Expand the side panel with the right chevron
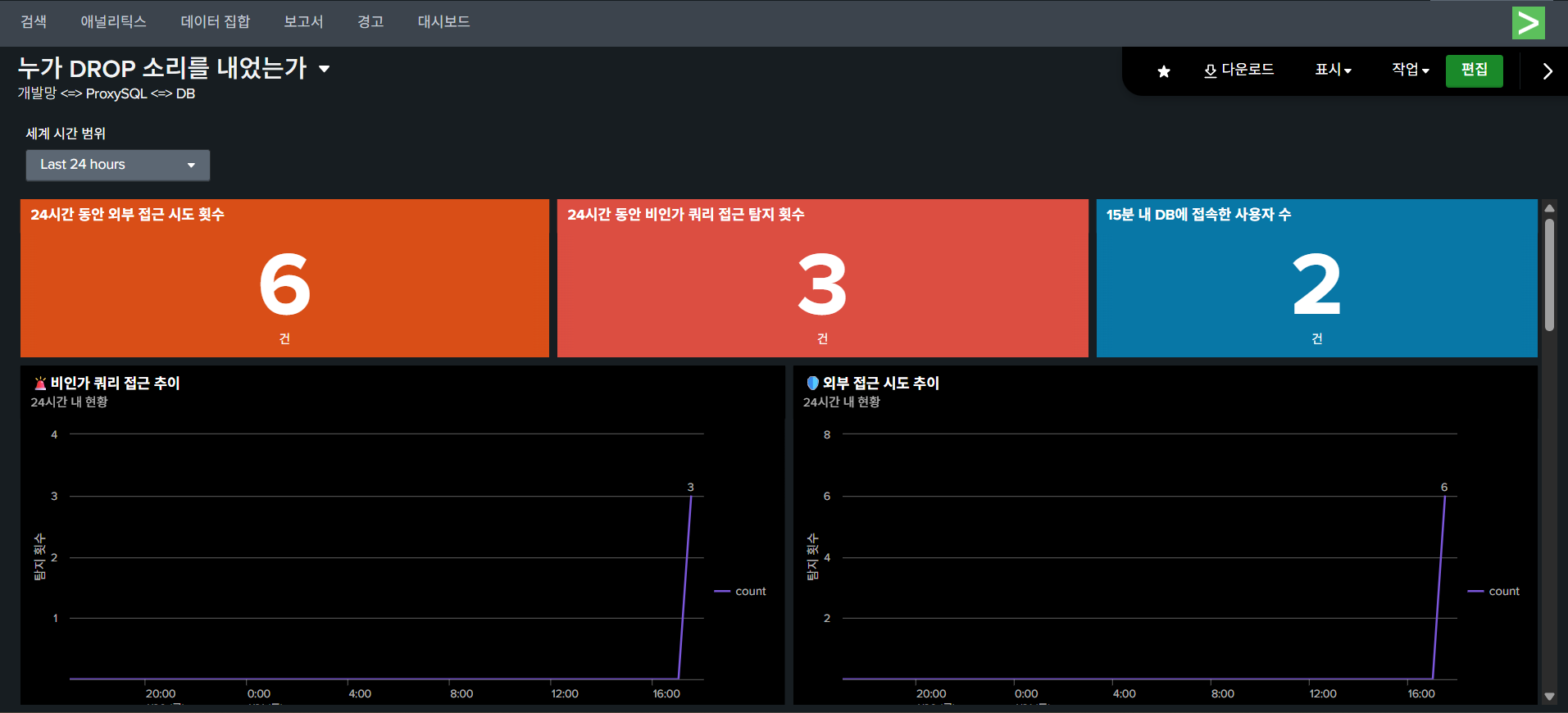 click(x=1547, y=71)
